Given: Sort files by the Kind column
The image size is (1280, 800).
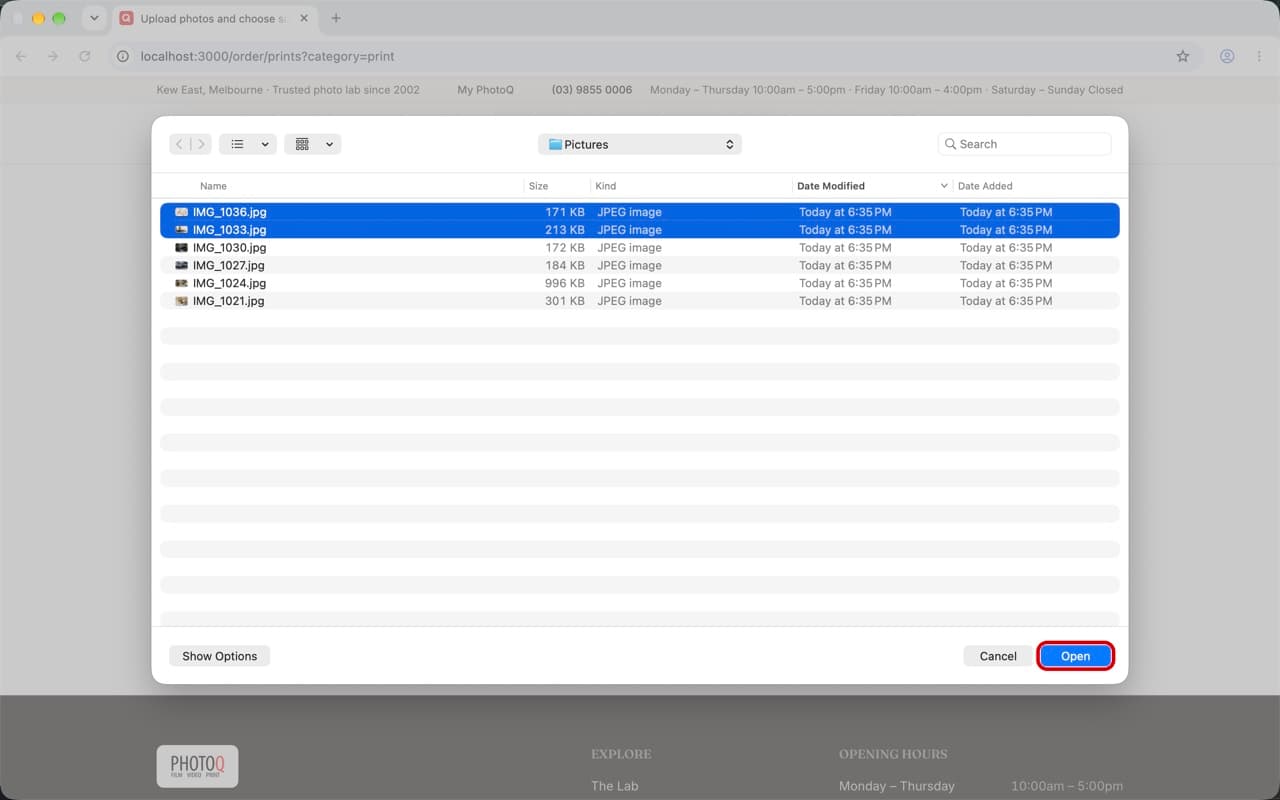Looking at the screenshot, I should (605, 186).
